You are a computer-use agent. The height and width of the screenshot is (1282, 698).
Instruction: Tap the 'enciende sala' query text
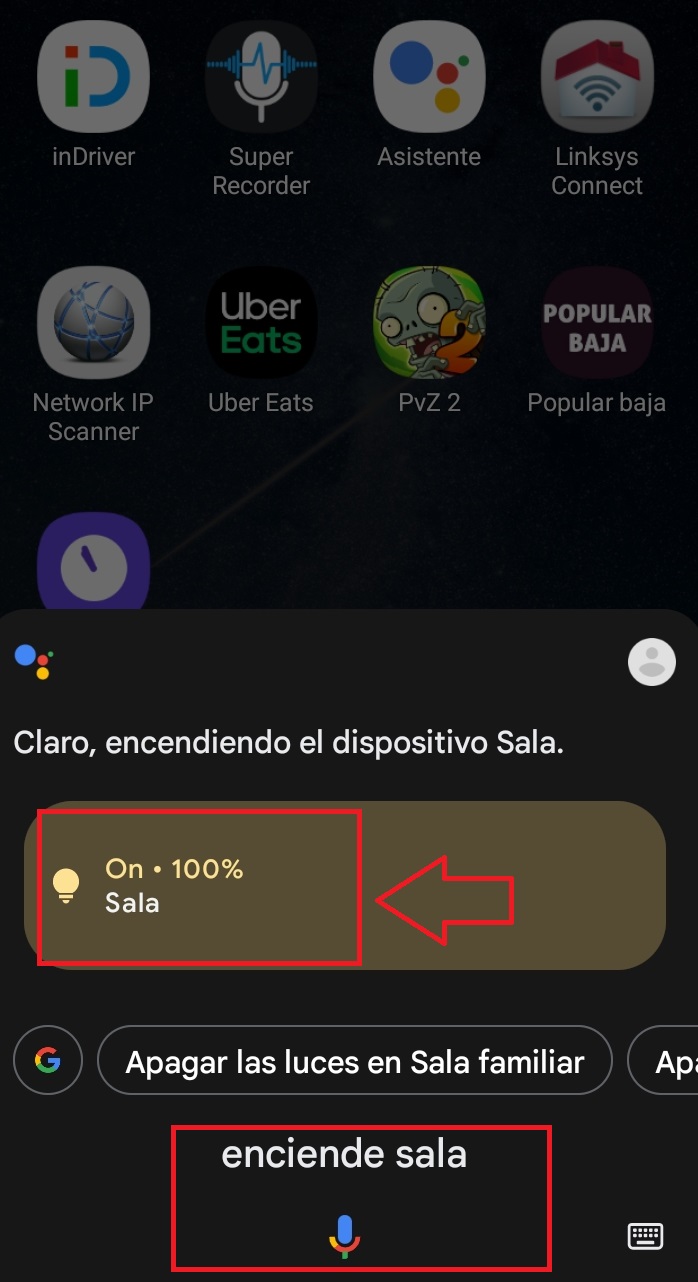tap(344, 1154)
